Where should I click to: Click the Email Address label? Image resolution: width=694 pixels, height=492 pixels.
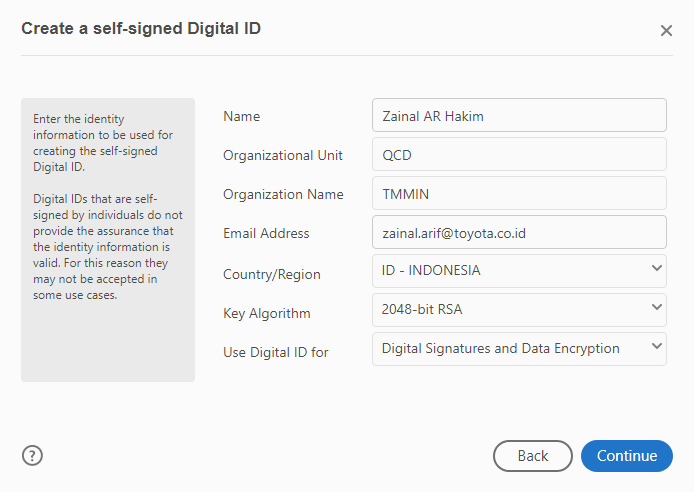[266, 233]
